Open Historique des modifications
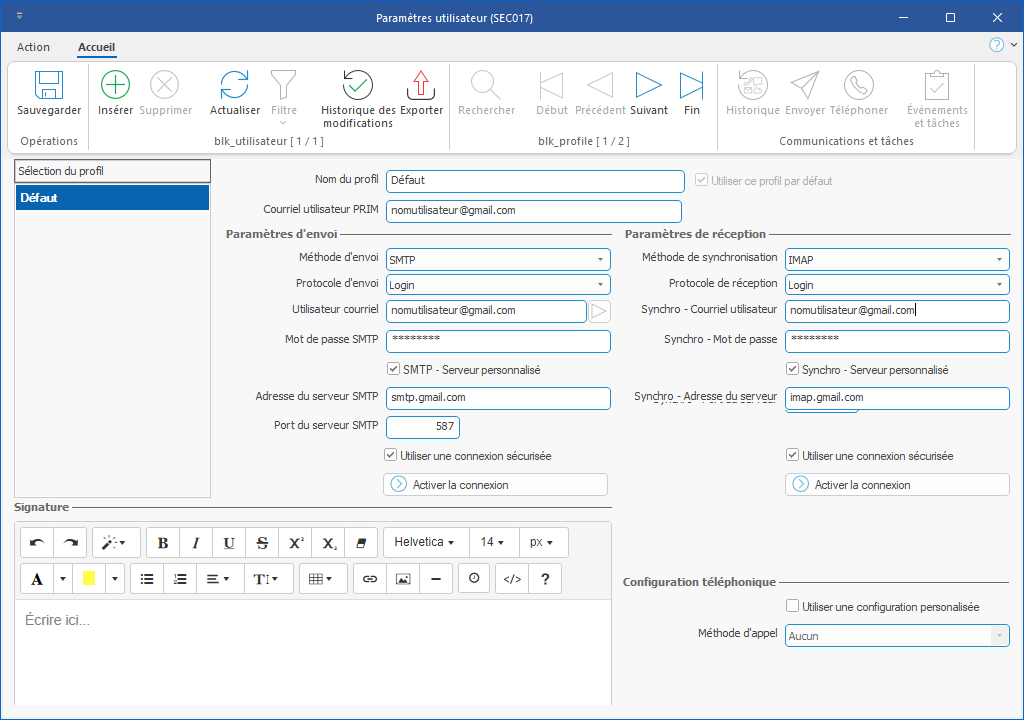The width and height of the screenshot is (1024, 720). click(357, 86)
